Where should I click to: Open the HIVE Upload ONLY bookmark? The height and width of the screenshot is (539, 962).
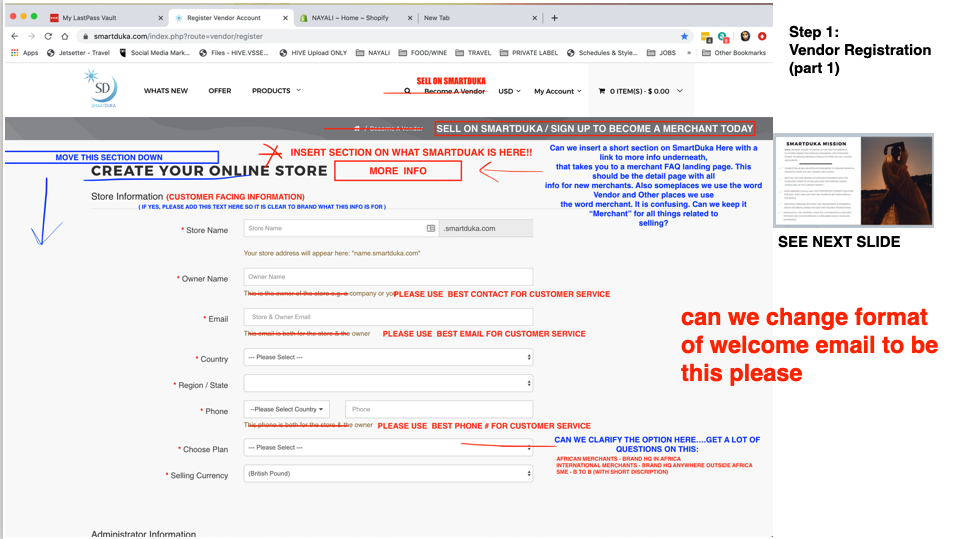314,53
